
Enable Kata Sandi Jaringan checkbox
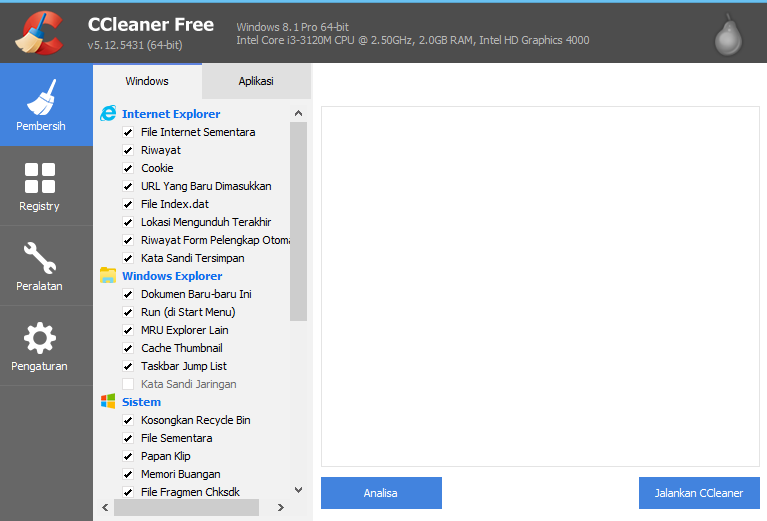128,384
